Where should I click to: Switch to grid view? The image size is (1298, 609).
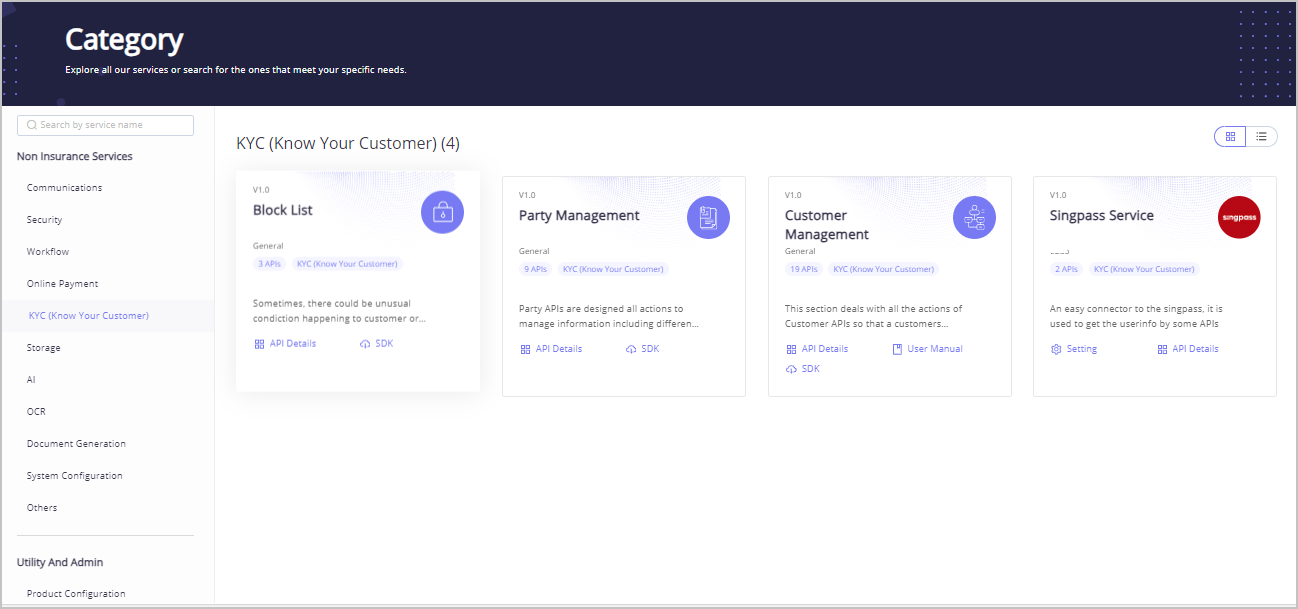(1230, 136)
